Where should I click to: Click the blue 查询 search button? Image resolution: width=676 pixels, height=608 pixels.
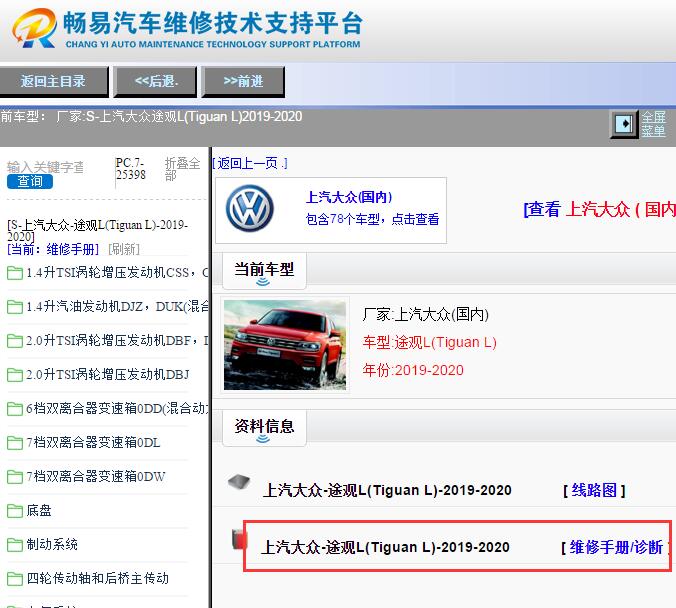click(x=30, y=181)
